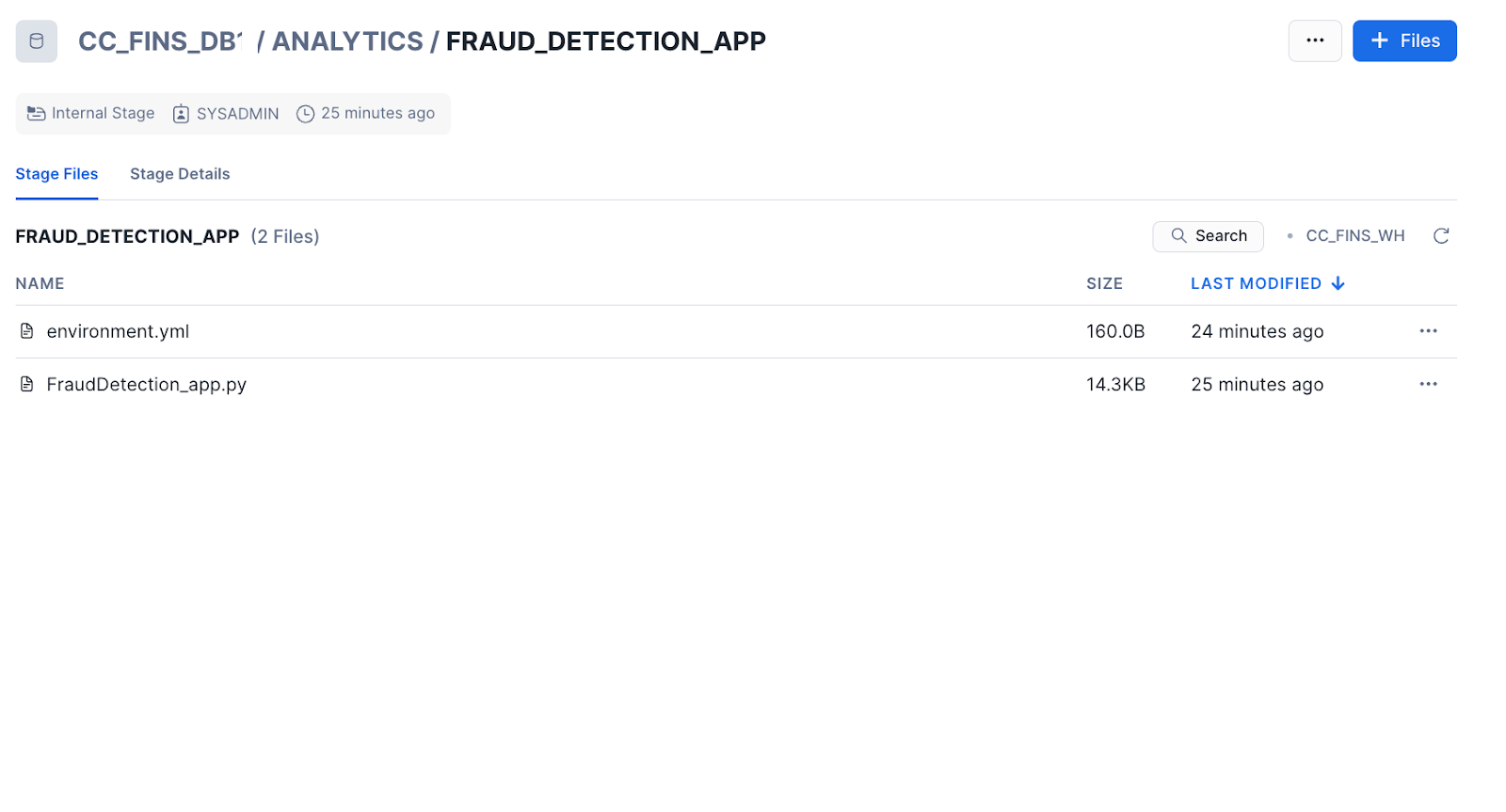Sort files by the NAME column header

[x=40, y=283]
